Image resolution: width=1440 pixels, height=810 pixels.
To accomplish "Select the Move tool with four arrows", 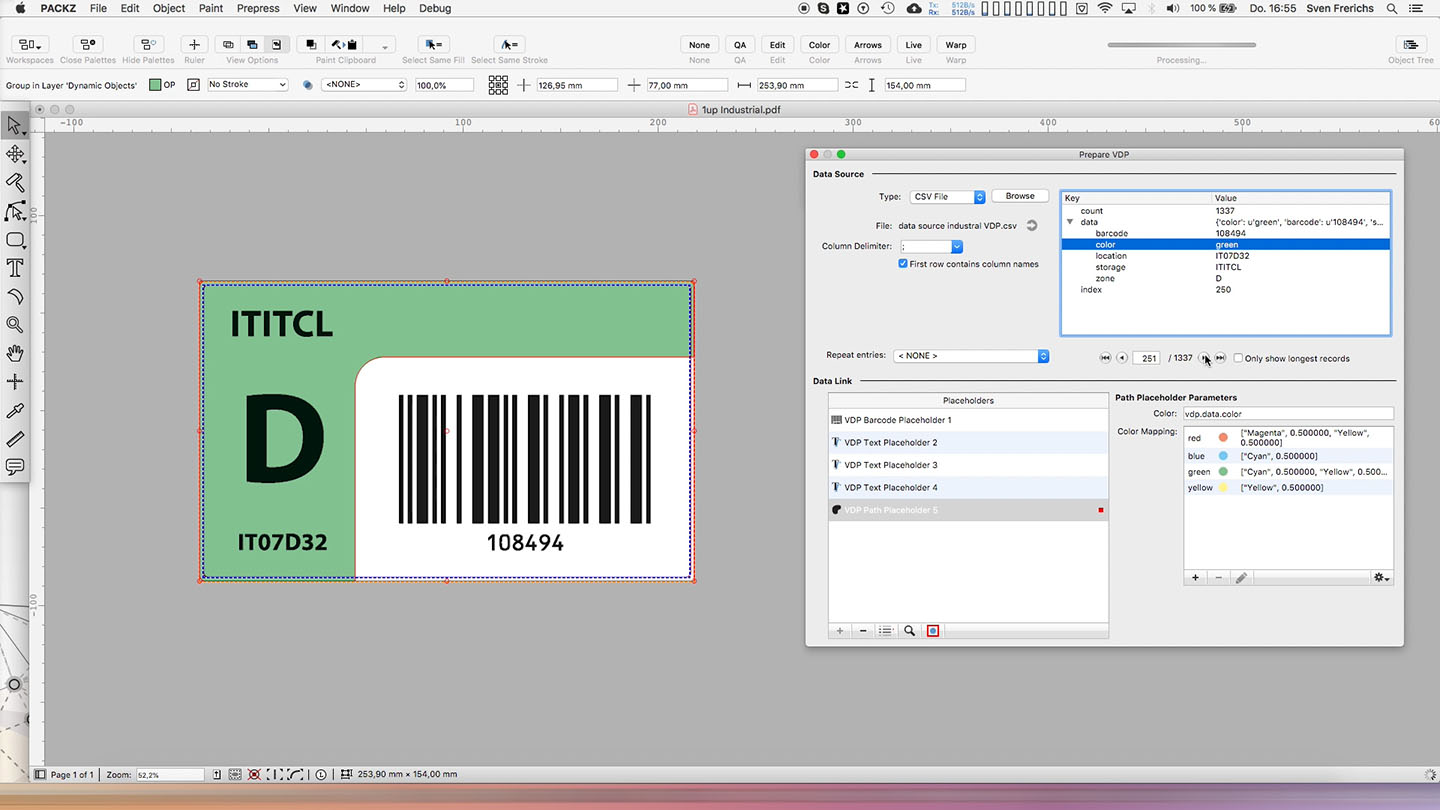I will coord(14,154).
